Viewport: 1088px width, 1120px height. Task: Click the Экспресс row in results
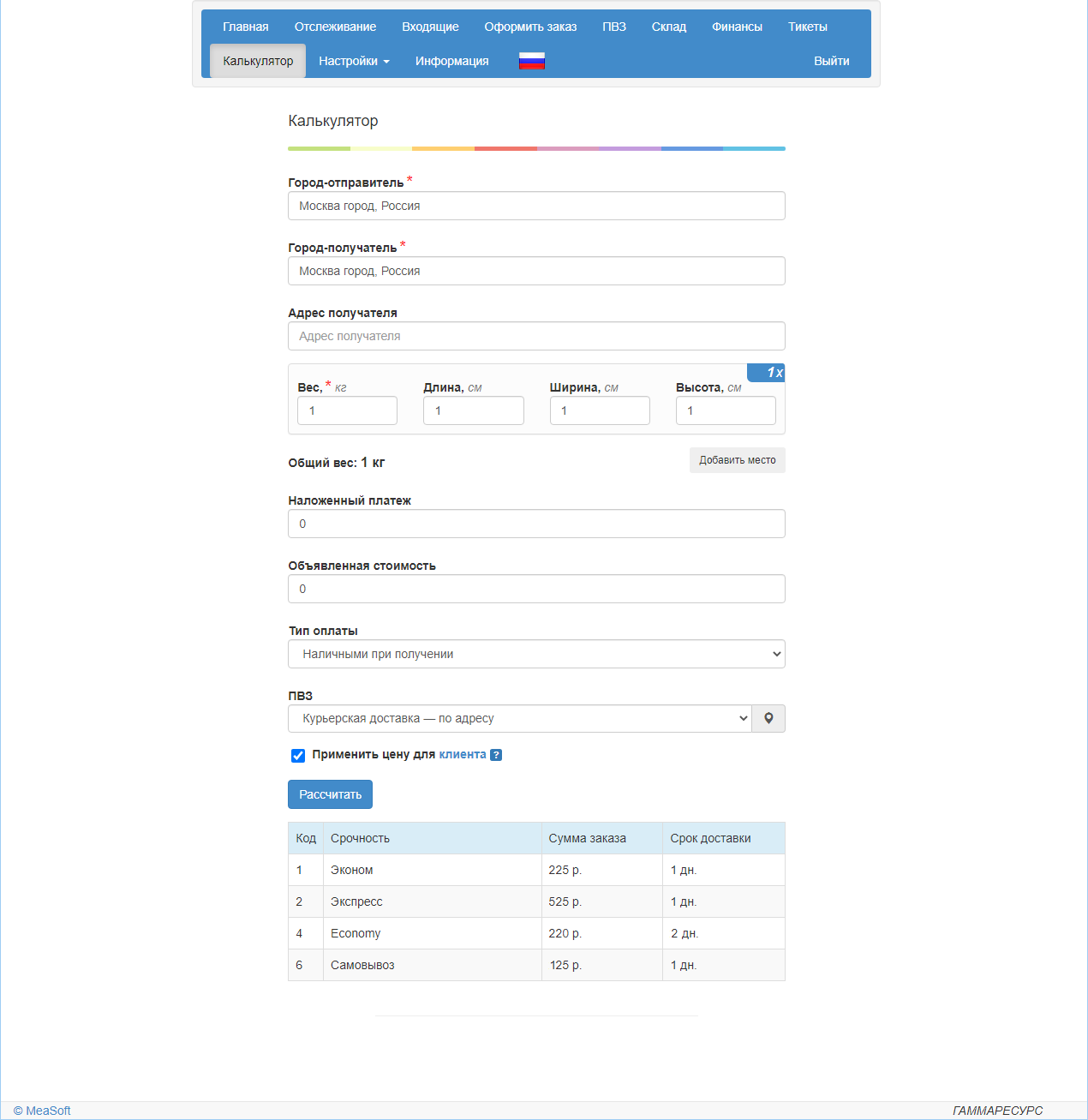536,901
